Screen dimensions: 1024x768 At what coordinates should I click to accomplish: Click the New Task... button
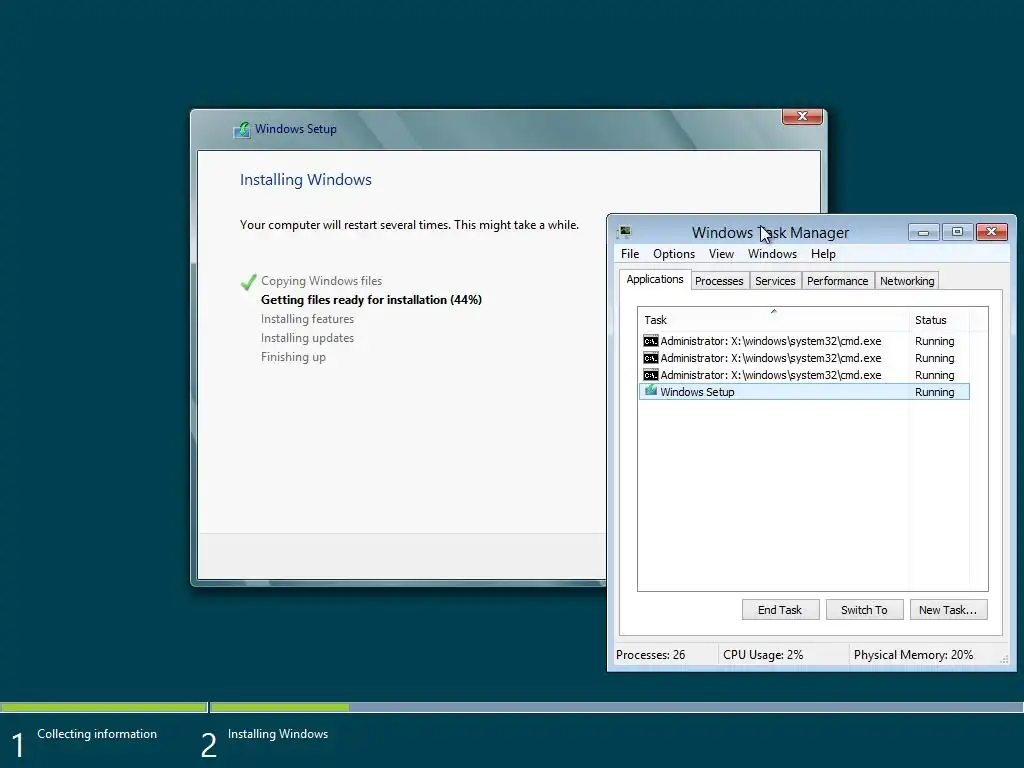[948, 610]
